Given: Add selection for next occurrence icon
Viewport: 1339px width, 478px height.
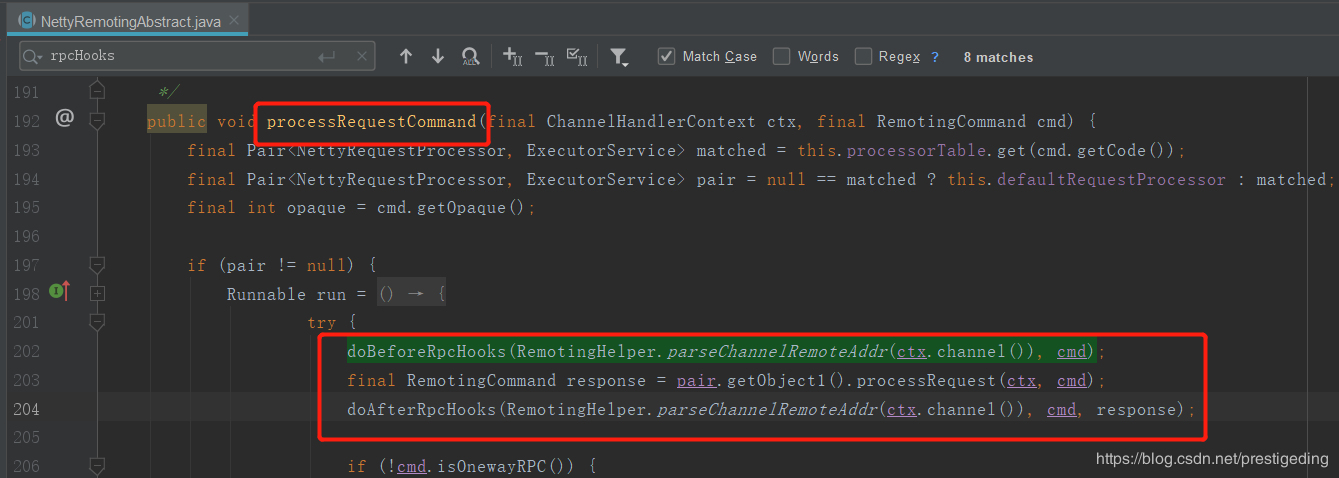Looking at the screenshot, I should coord(512,57).
